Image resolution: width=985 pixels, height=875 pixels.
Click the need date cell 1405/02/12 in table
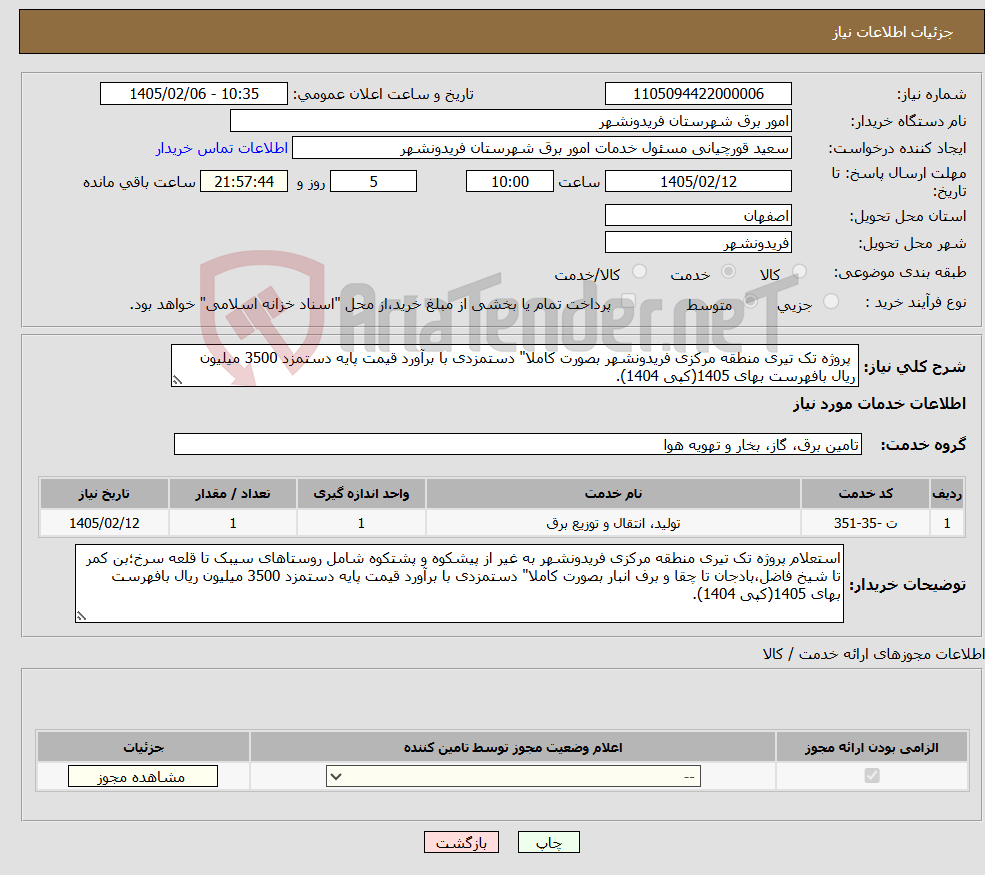pos(104,523)
